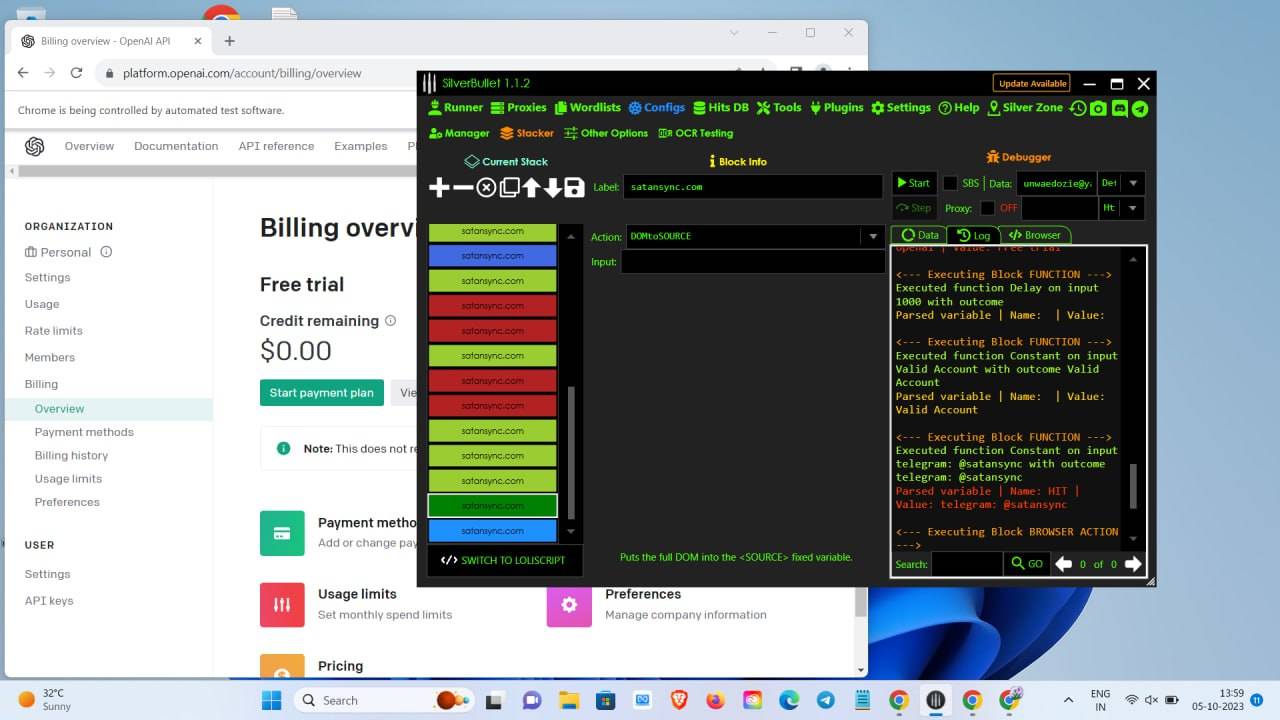The width and height of the screenshot is (1280, 720).
Task: Select the dark green highlighted stack block
Action: point(492,506)
